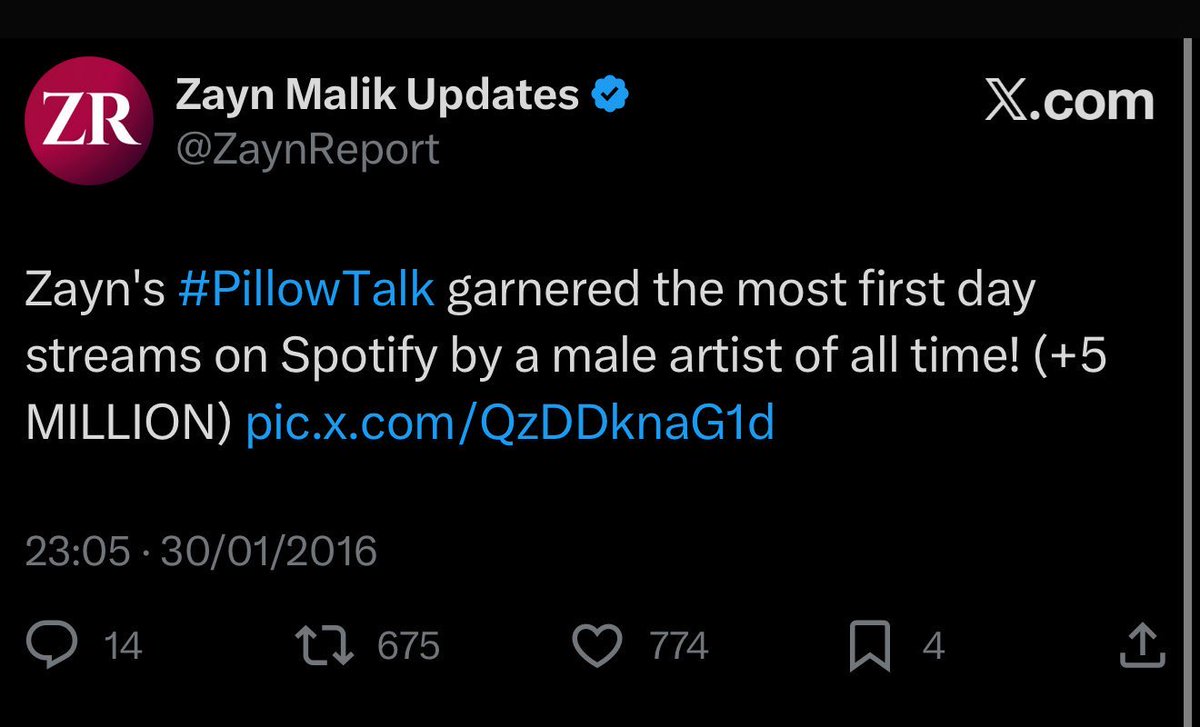
Task: Open the #PillowTalk hashtag
Action: (x=308, y=290)
